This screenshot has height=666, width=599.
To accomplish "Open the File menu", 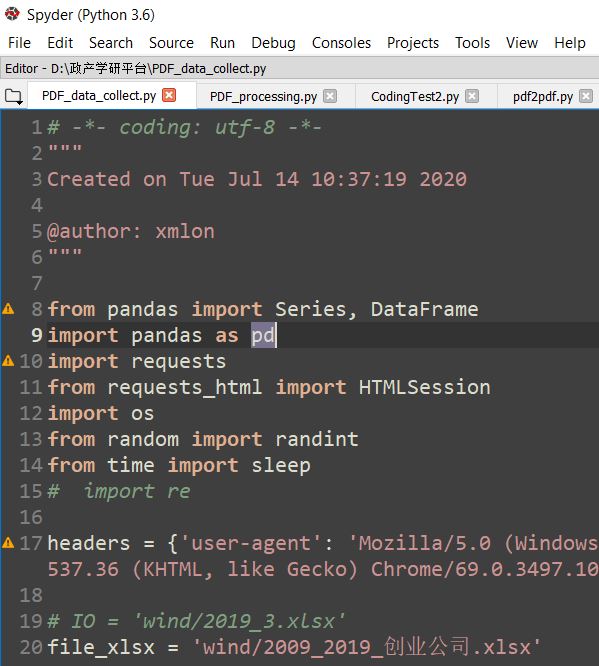I will [19, 43].
